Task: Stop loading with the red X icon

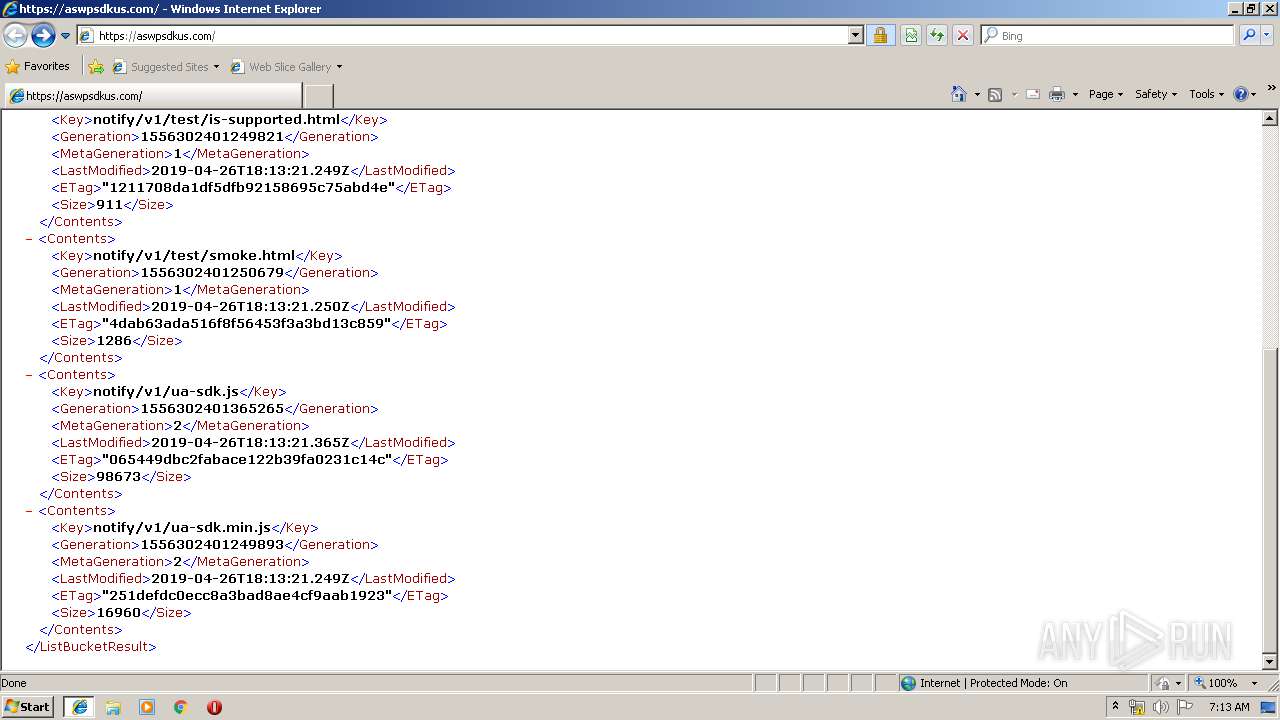Action: (x=963, y=35)
